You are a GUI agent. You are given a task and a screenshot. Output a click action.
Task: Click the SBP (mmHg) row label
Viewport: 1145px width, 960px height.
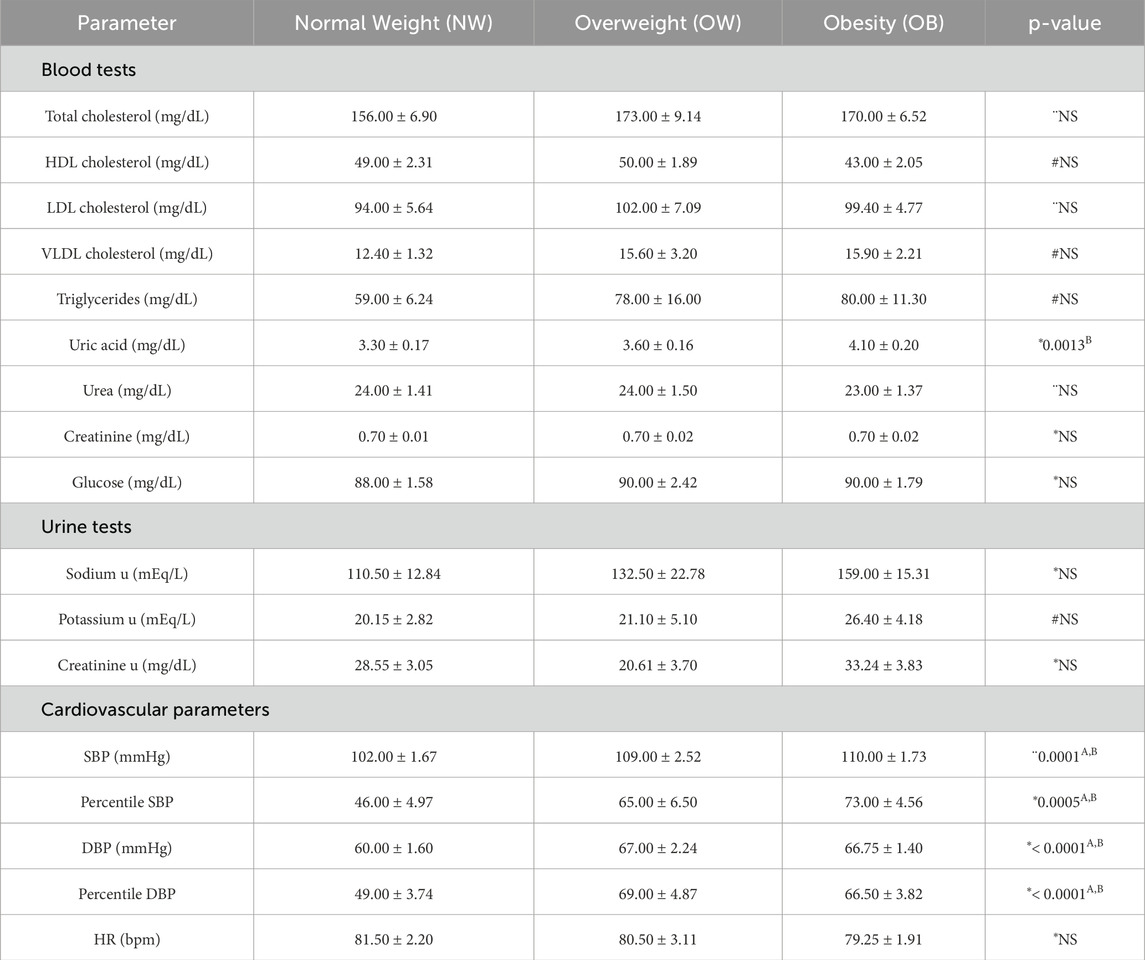pyautogui.click(x=127, y=757)
